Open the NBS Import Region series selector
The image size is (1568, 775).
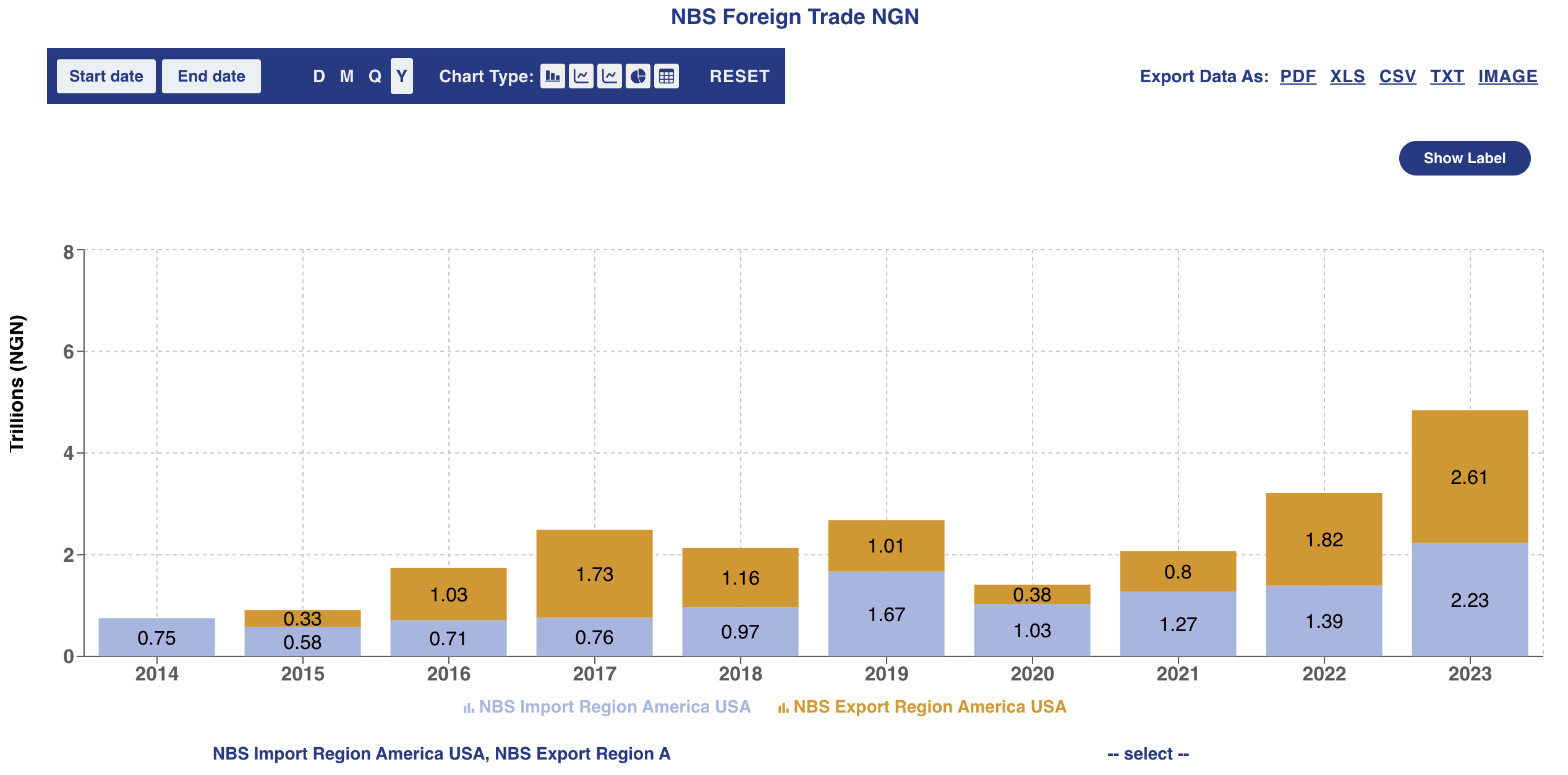(441, 754)
